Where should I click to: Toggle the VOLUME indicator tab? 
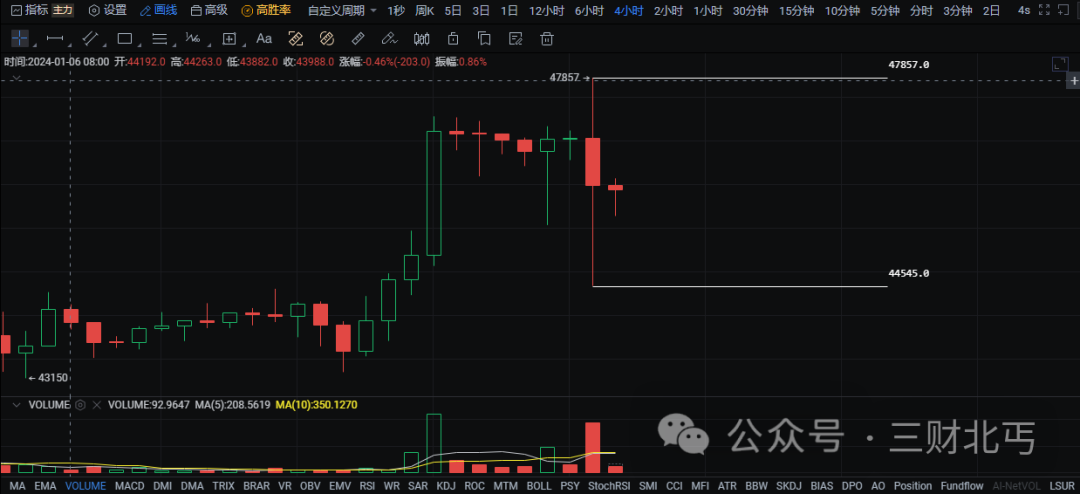tap(85, 486)
